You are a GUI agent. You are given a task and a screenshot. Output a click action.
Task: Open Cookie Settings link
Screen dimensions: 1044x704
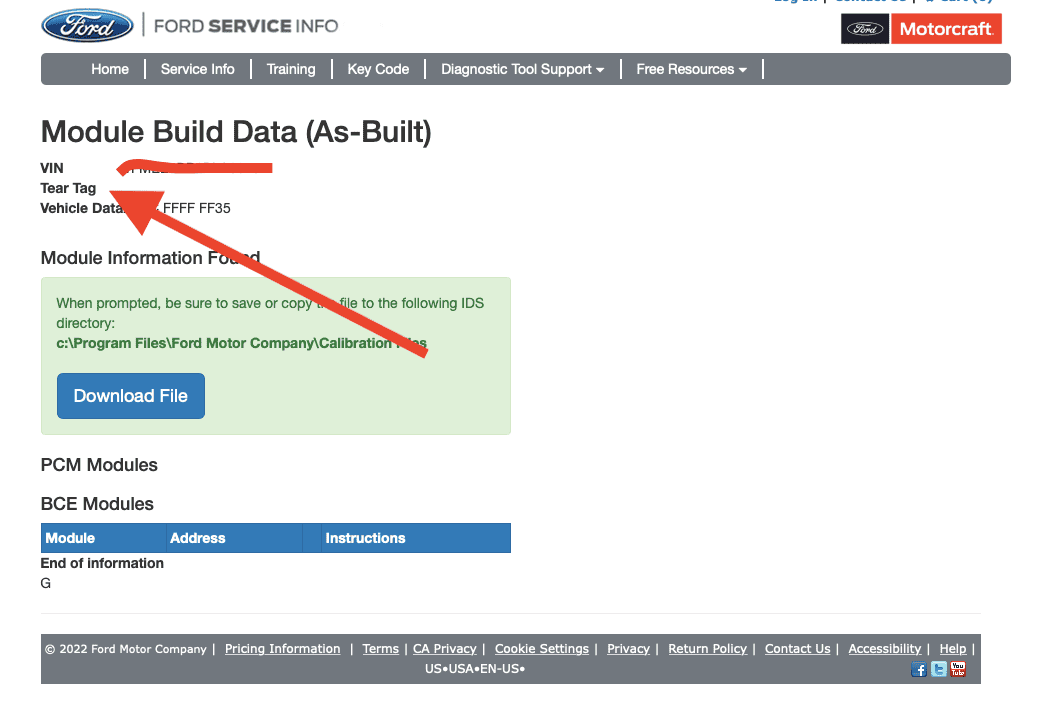[541, 649]
